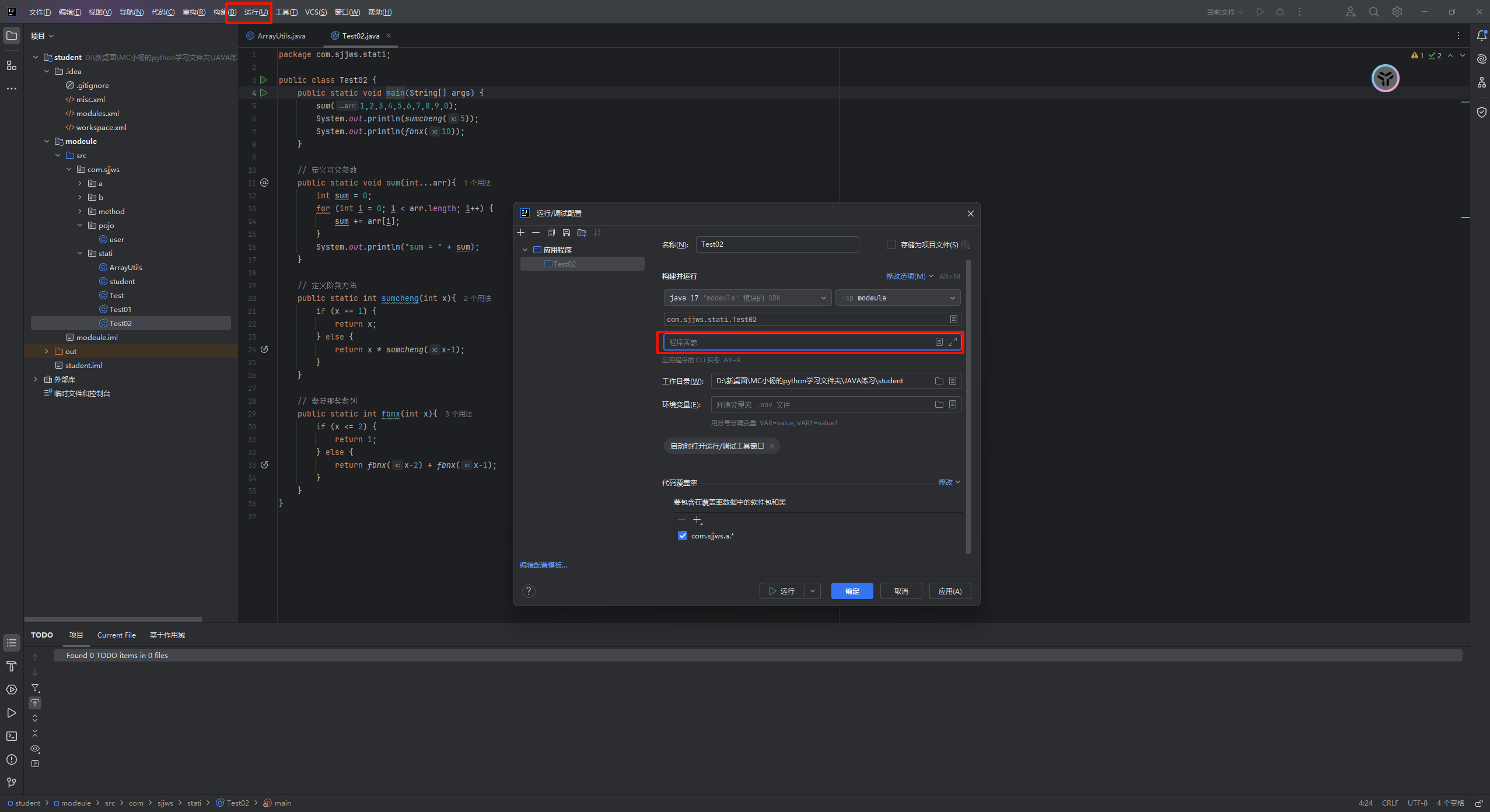The height and width of the screenshot is (812, 1490).
Task: Click the run gutter arrow beside main method
Action: 264,93
